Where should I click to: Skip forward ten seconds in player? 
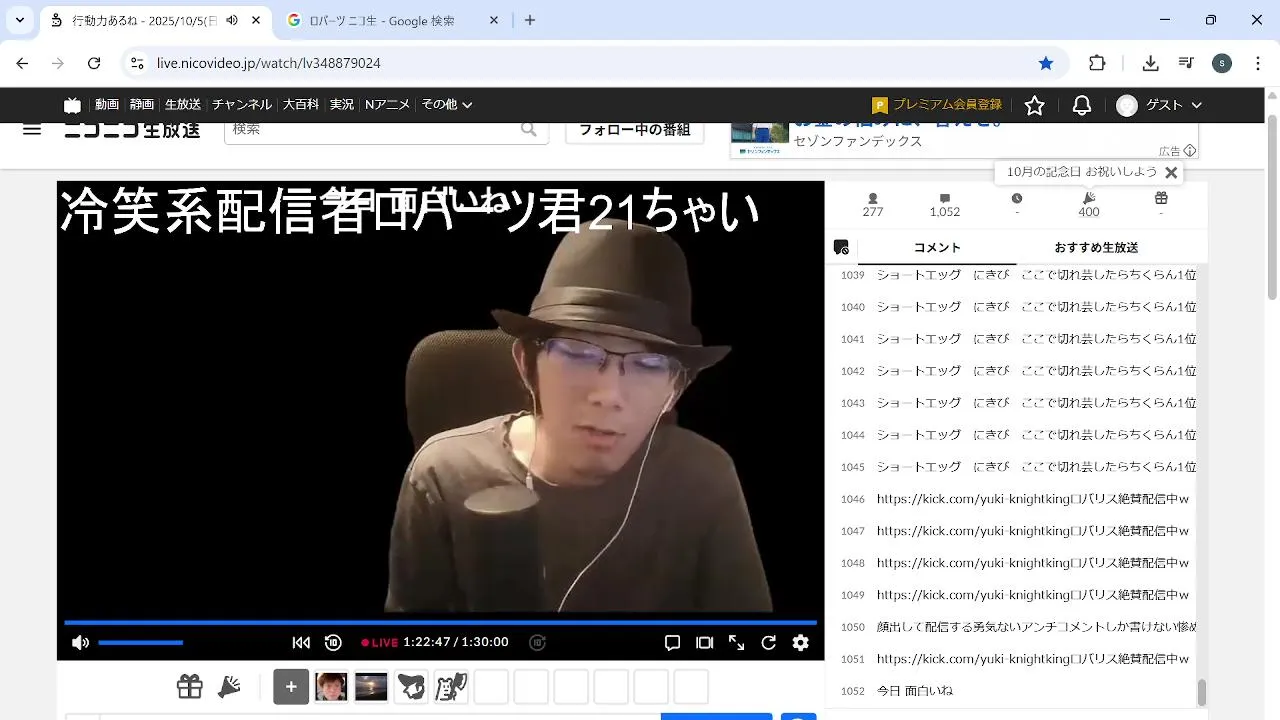(537, 643)
